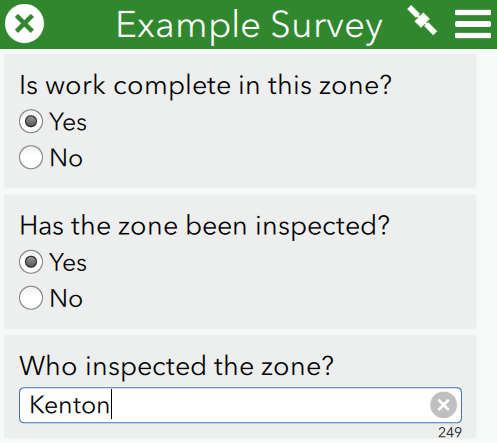Close the survey with the X icon

(24, 24)
